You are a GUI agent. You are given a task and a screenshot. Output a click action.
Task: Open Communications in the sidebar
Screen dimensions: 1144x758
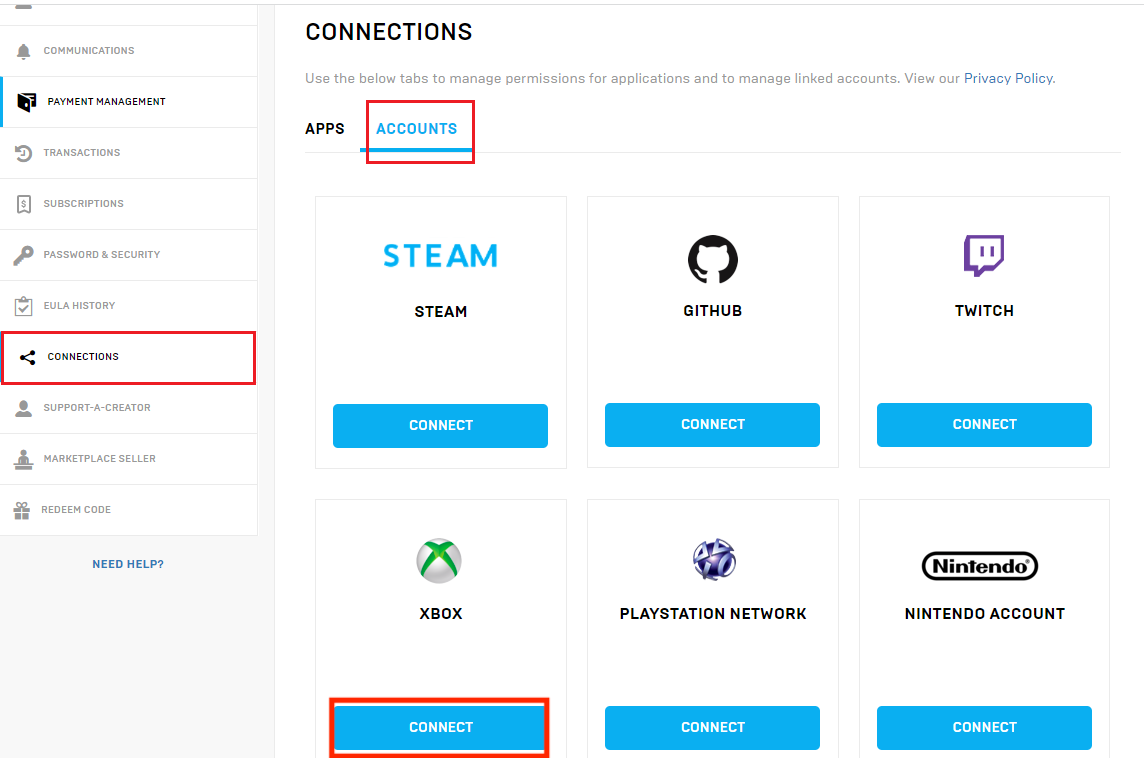(128, 51)
